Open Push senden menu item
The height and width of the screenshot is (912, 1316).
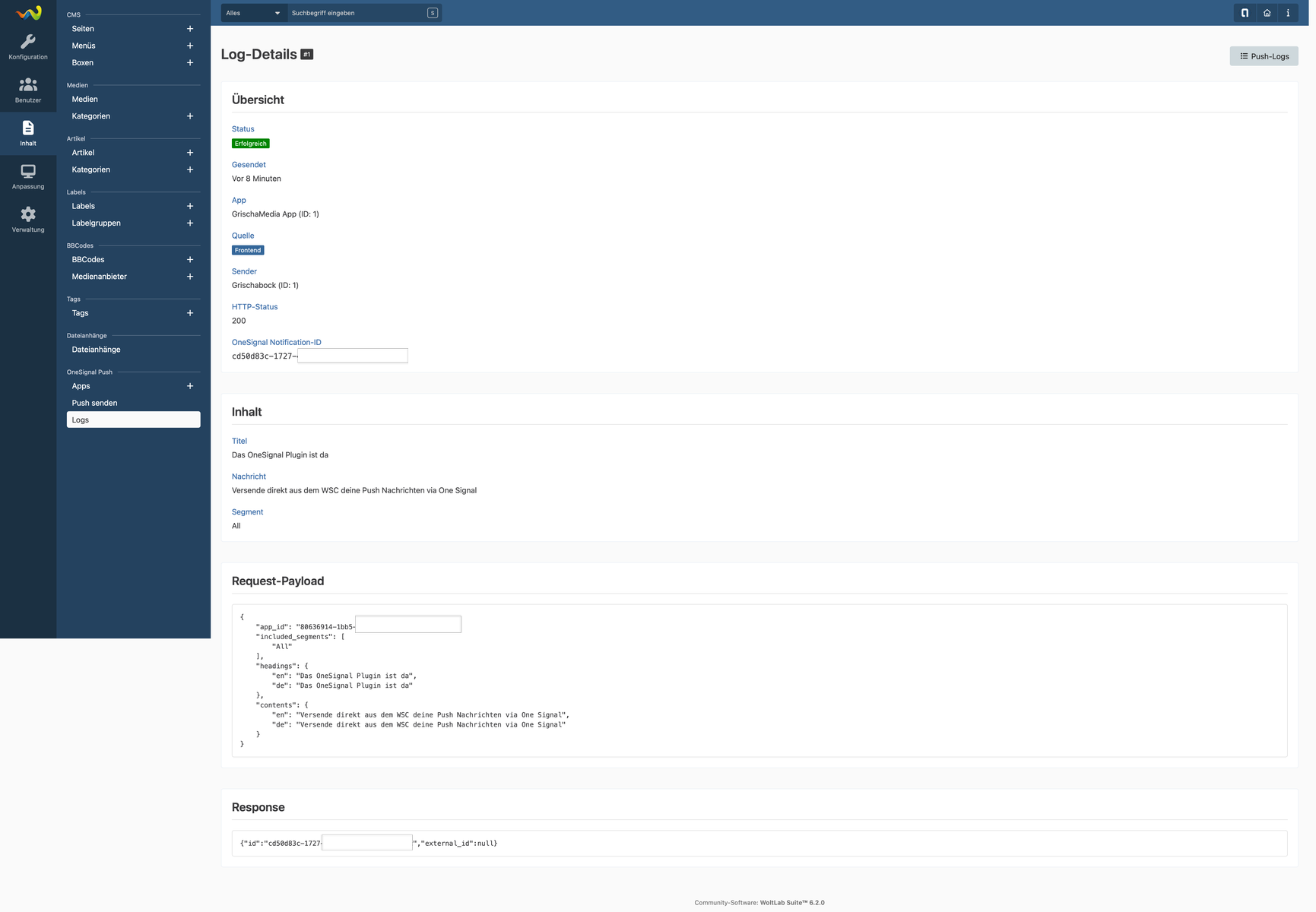94,403
